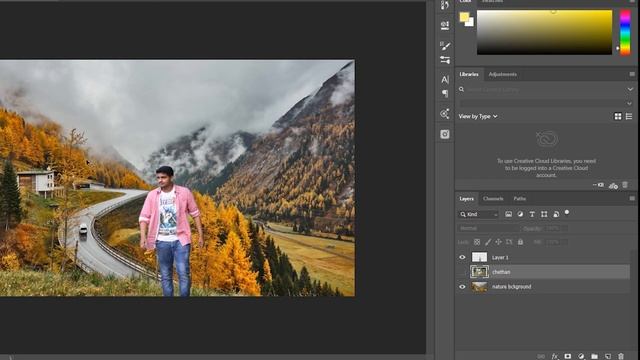
Task: Pick a shade in yellow color field
Action: point(544,32)
